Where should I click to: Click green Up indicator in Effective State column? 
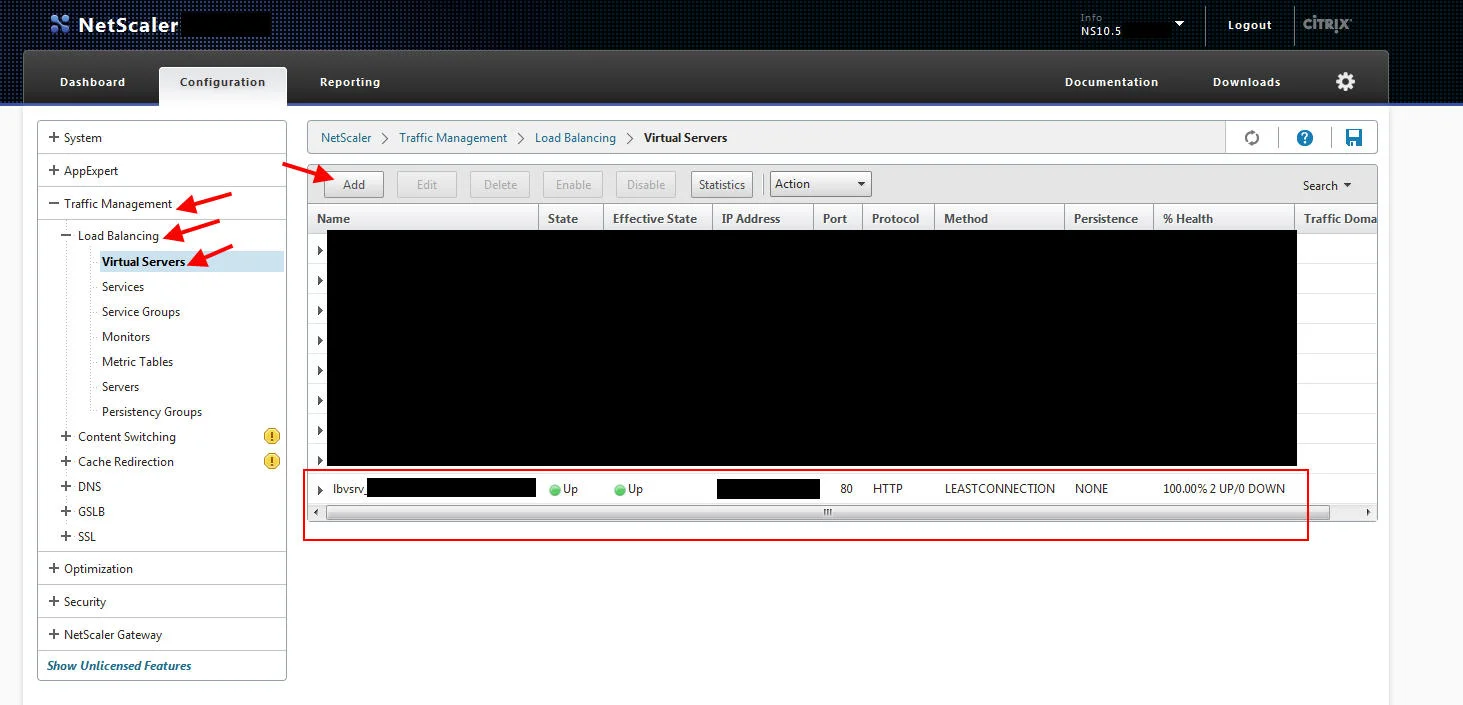pyautogui.click(x=620, y=490)
